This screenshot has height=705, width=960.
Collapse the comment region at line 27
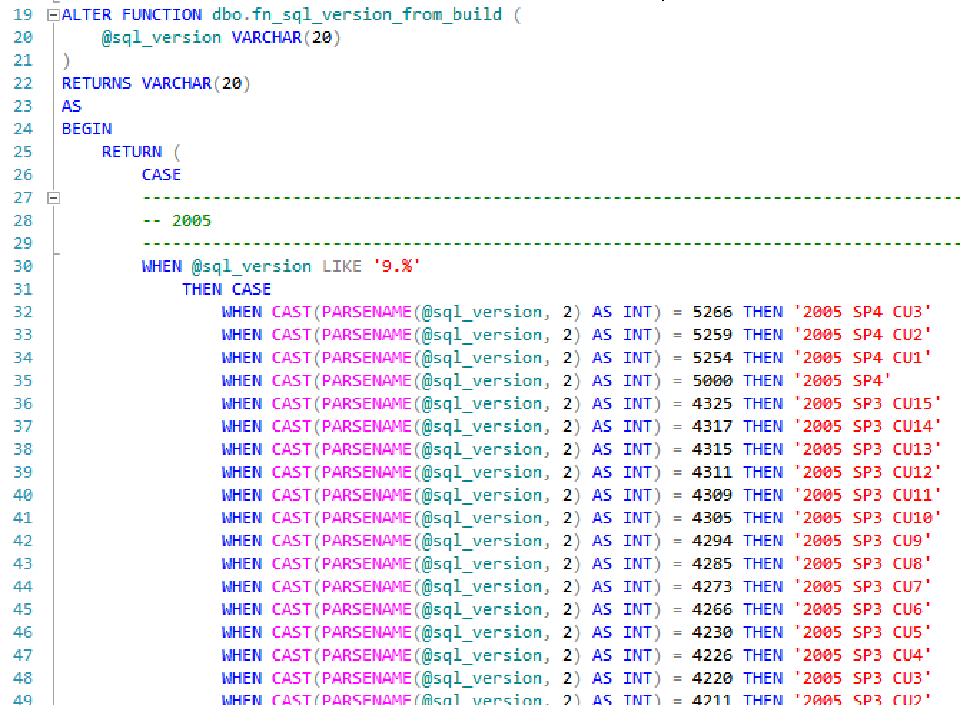point(53,198)
